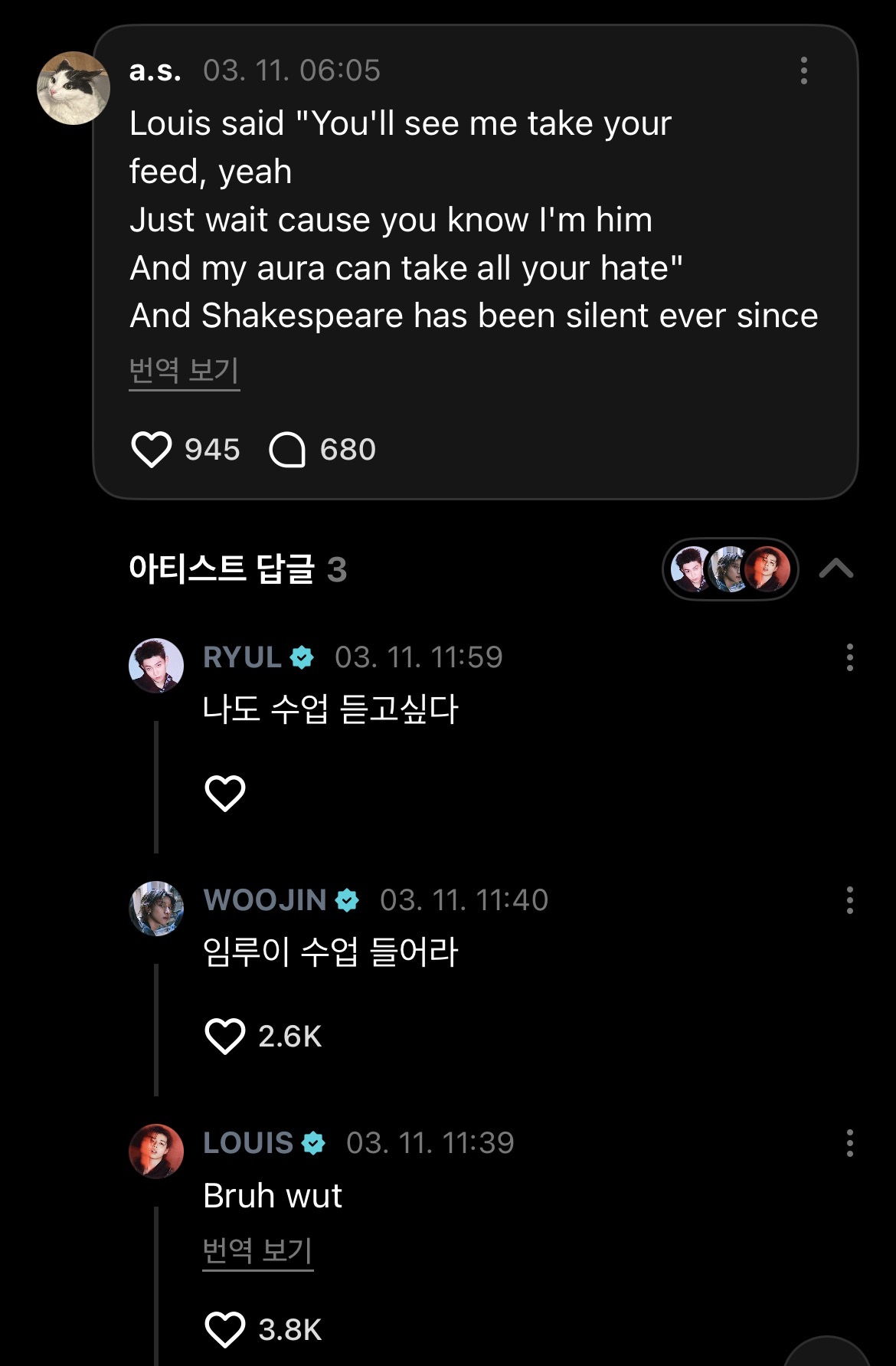This screenshot has width=896, height=1366.
Task: Open more options for LOUIS's reply
Action: 849,1143
